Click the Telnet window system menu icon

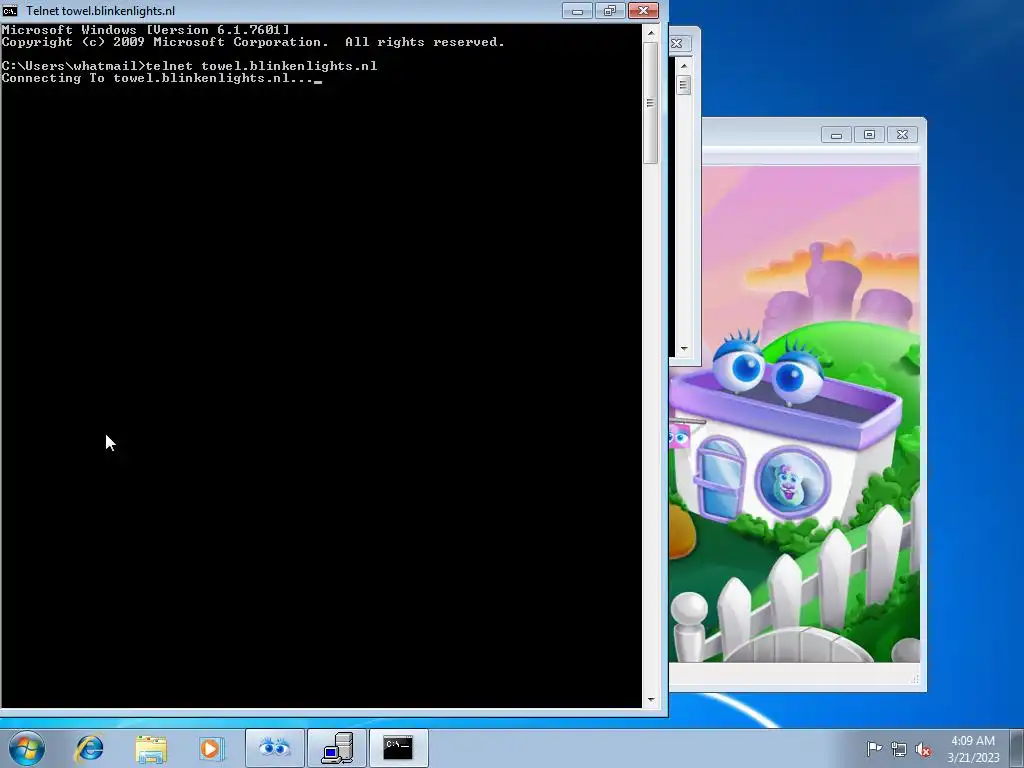10,10
